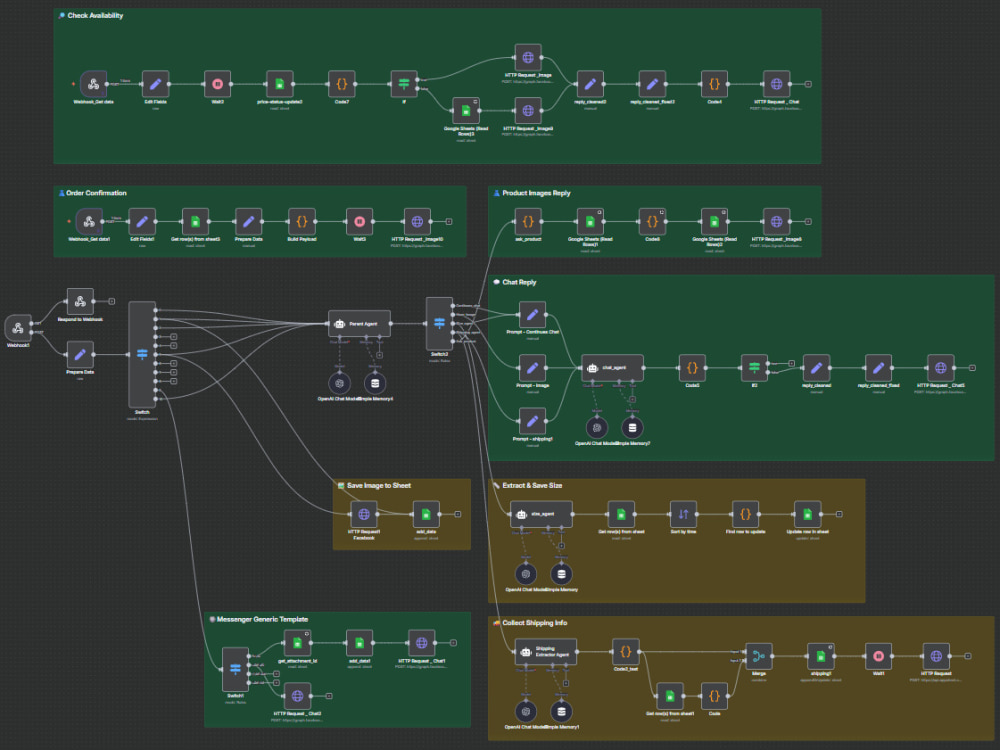Open the add_data sheet node
This screenshot has width=1000, height=750.
(x=426, y=514)
